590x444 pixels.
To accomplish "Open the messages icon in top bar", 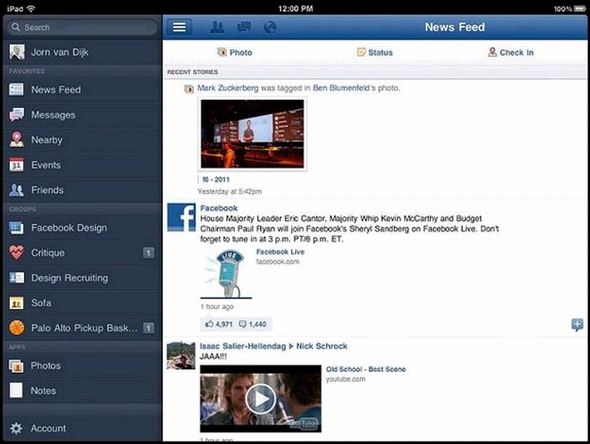I will click(x=244, y=27).
